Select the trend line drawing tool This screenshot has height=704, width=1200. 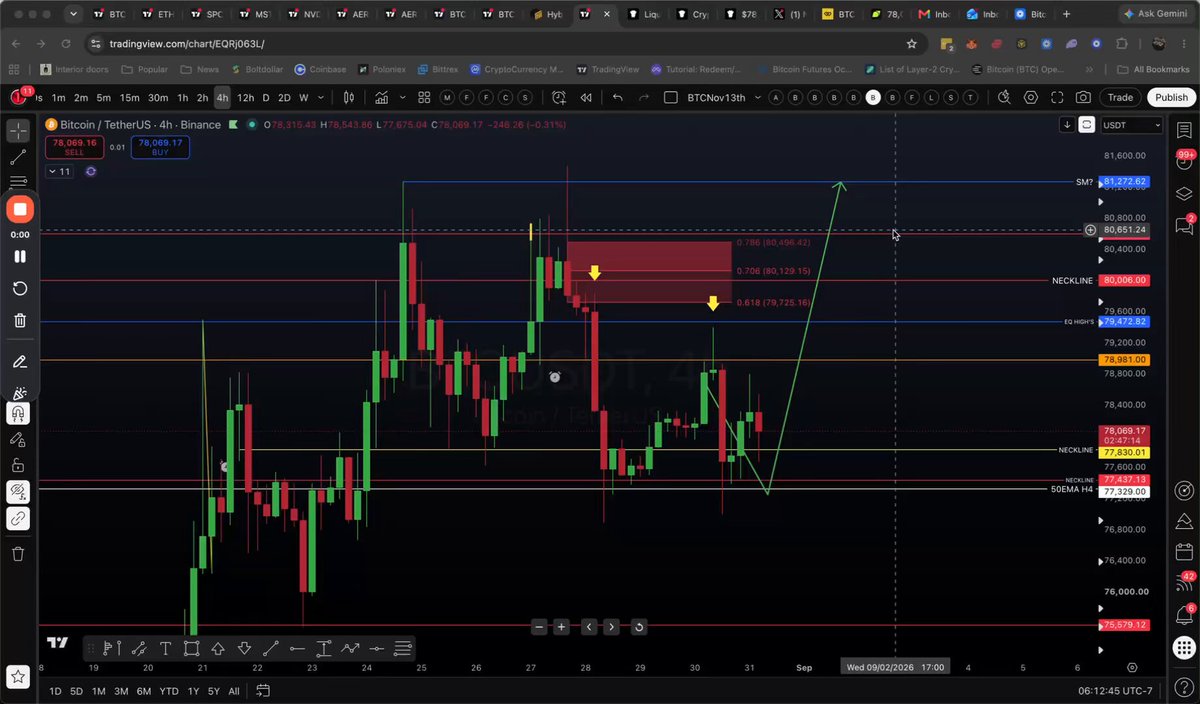(18, 157)
